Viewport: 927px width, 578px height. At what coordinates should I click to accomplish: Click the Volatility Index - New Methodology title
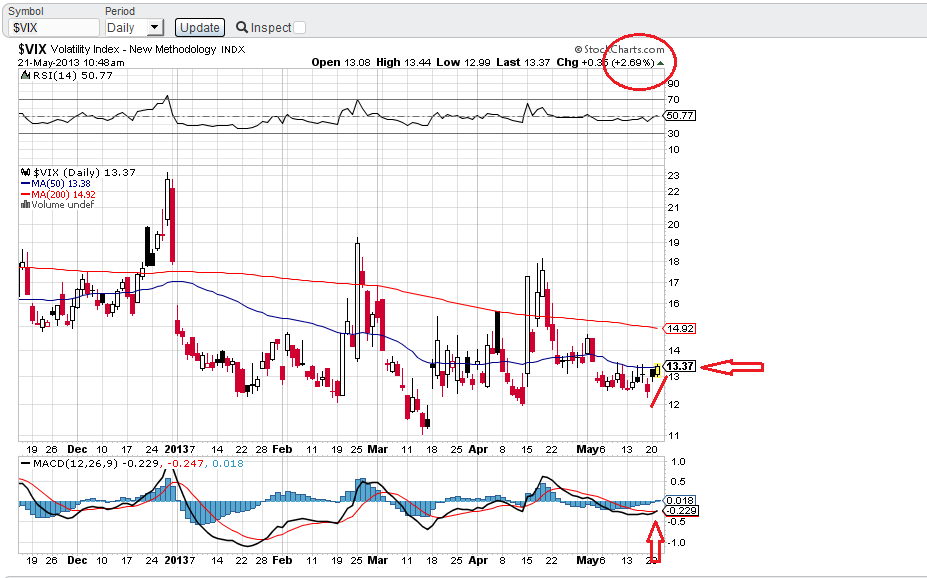click(133, 50)
